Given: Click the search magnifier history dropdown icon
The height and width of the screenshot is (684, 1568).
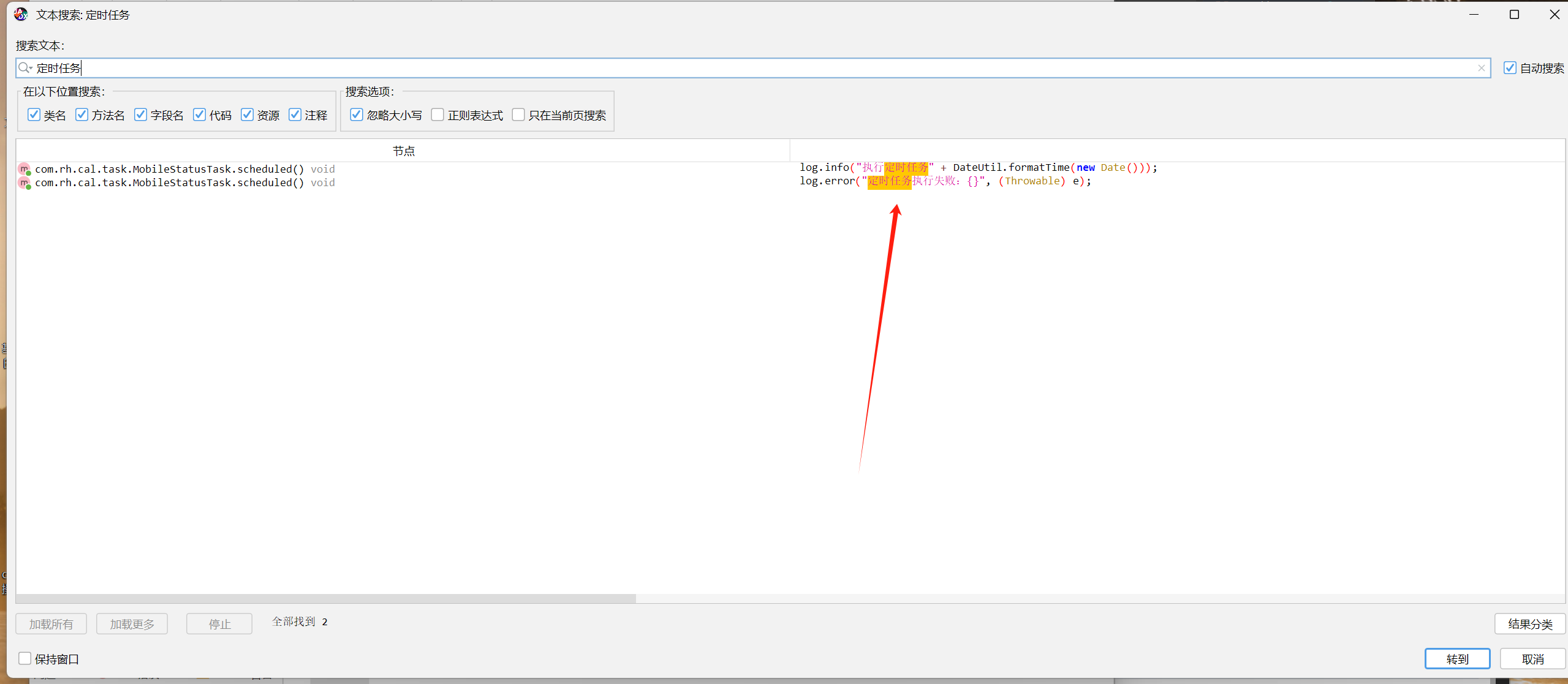Looking at the screenshot, I should click(x=25, y=68).
